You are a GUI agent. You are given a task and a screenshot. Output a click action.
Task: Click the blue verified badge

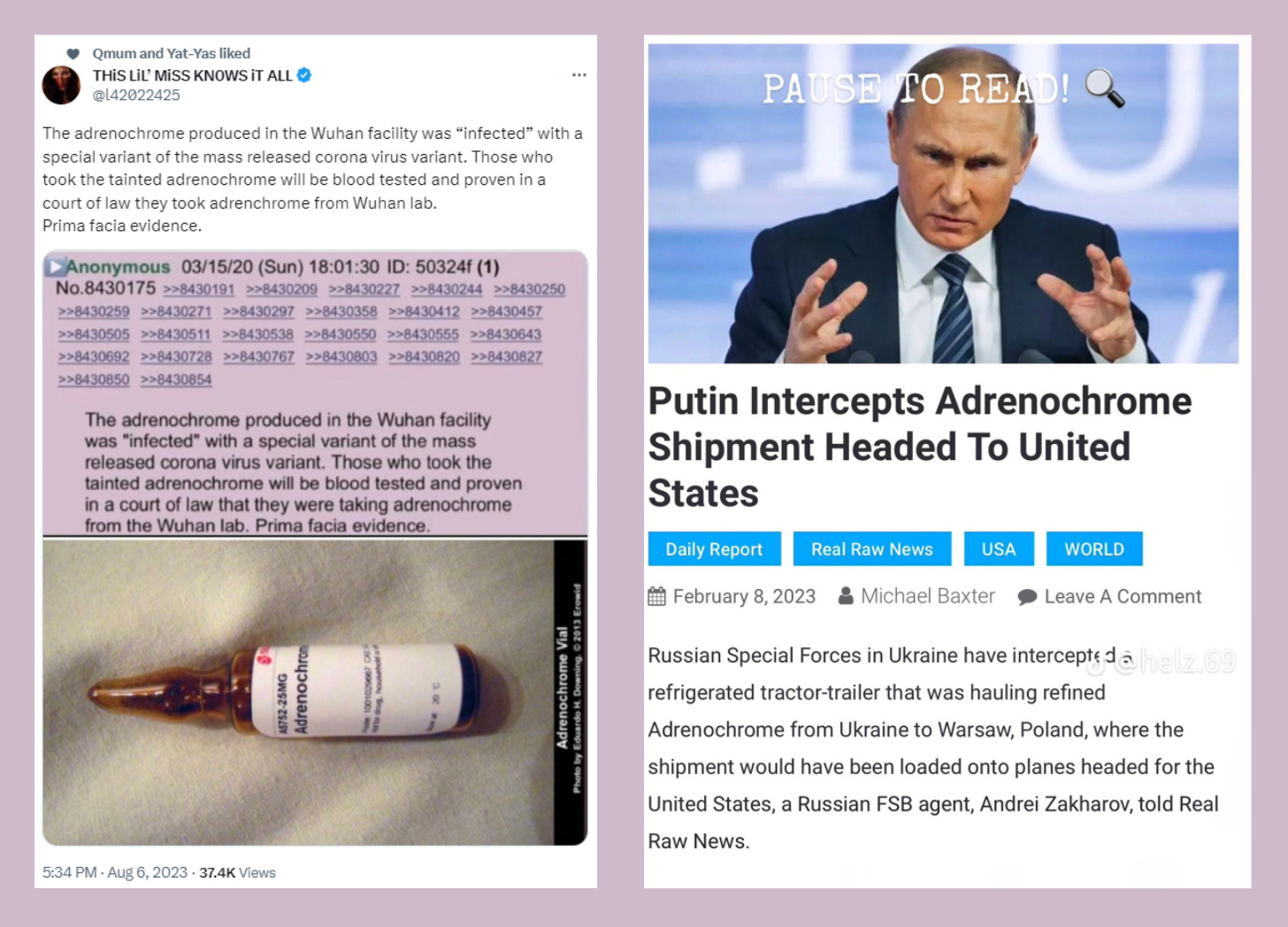(304, 75)
